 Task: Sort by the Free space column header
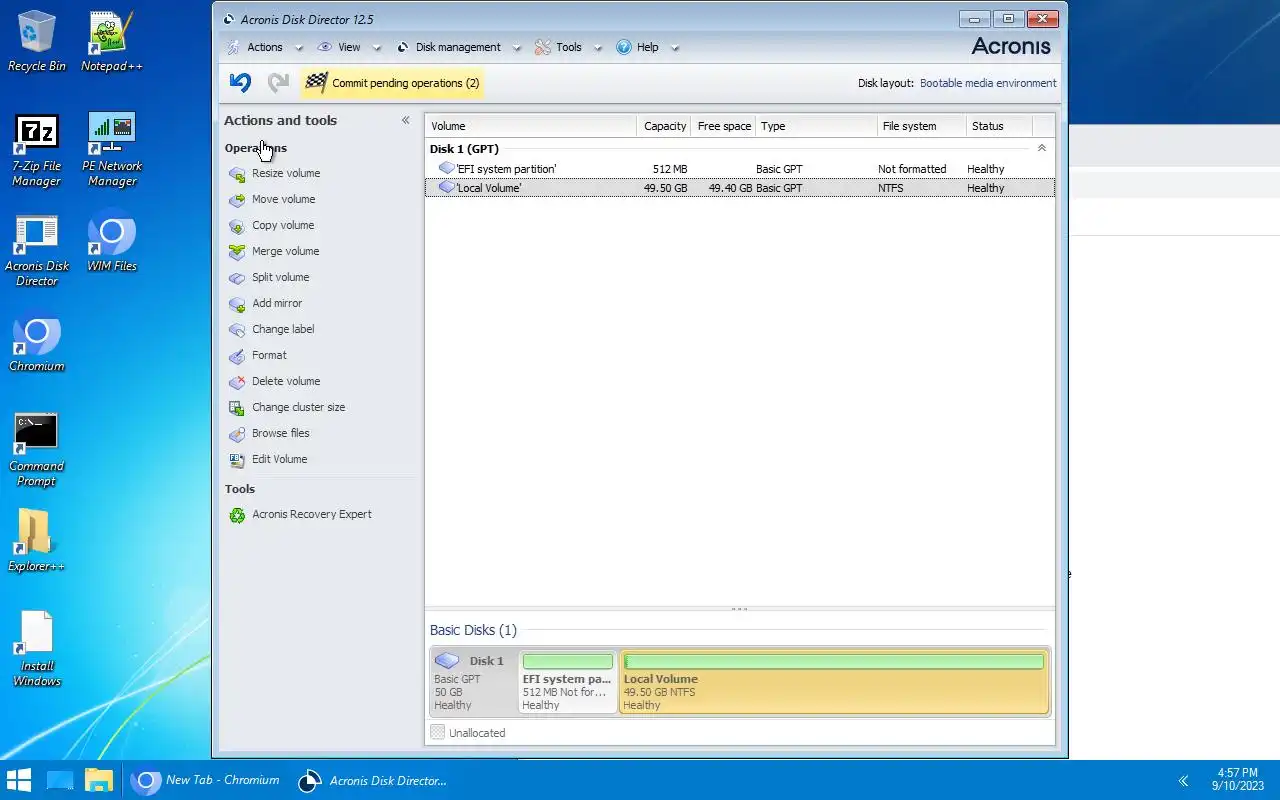tap(723, 126)
